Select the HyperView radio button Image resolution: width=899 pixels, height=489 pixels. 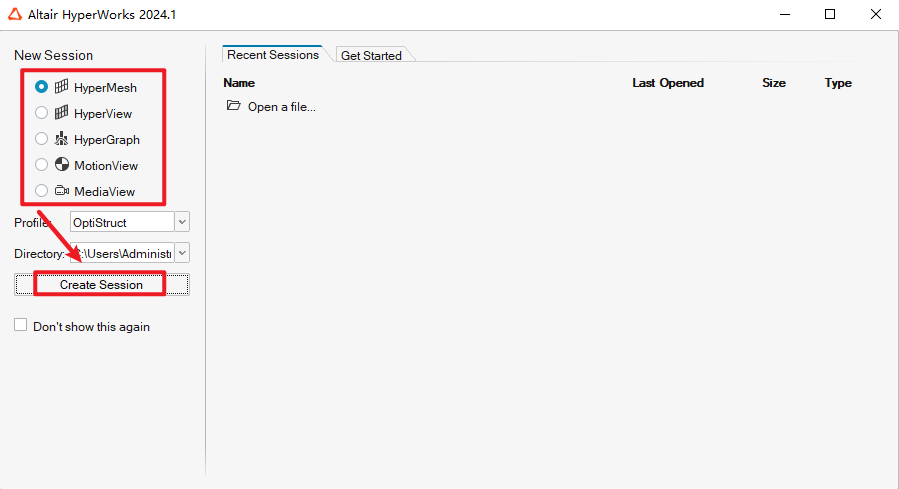coord(41,113)
